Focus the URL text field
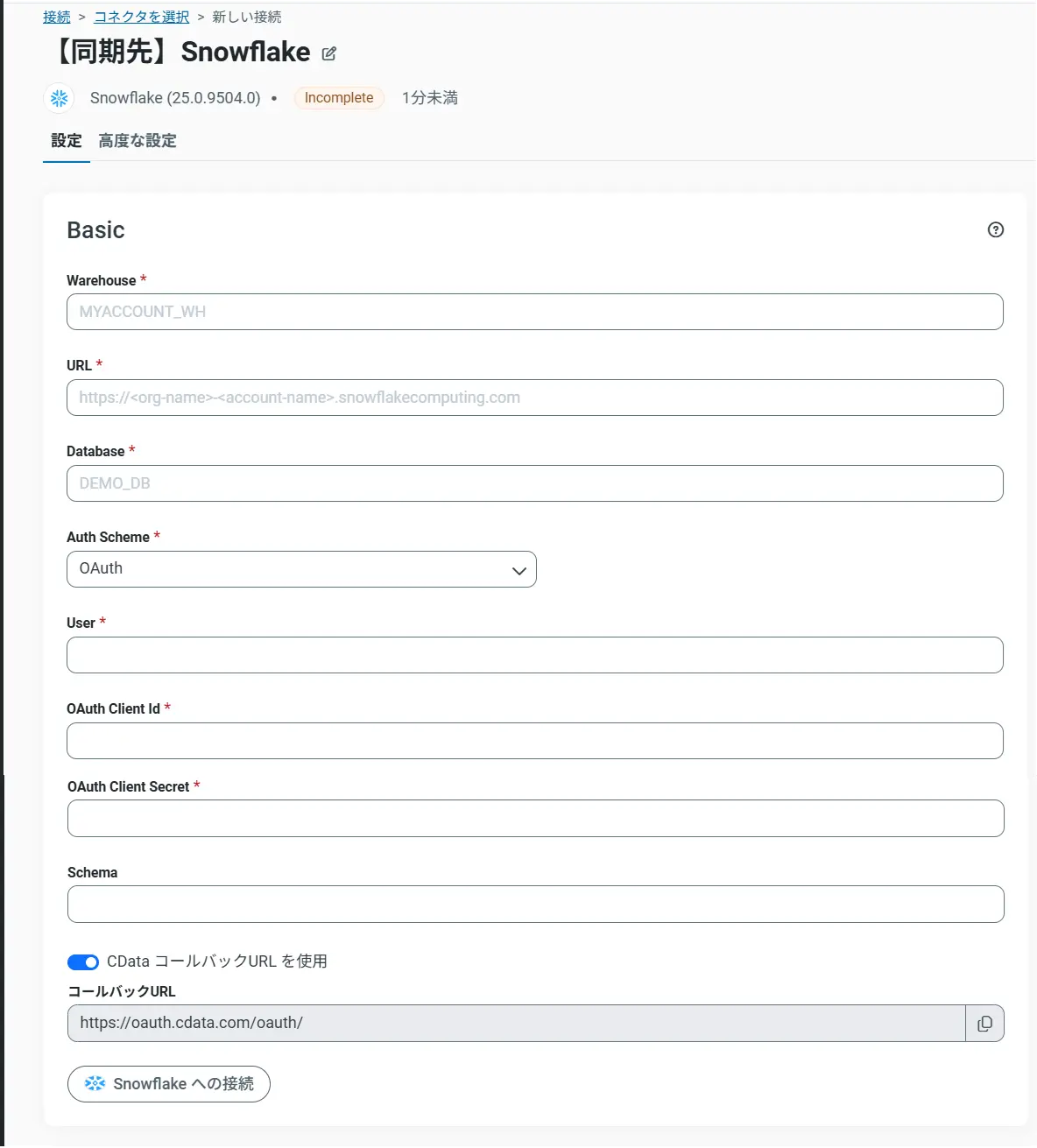Screen dimensions: 1037x1148 pos(534,398)
